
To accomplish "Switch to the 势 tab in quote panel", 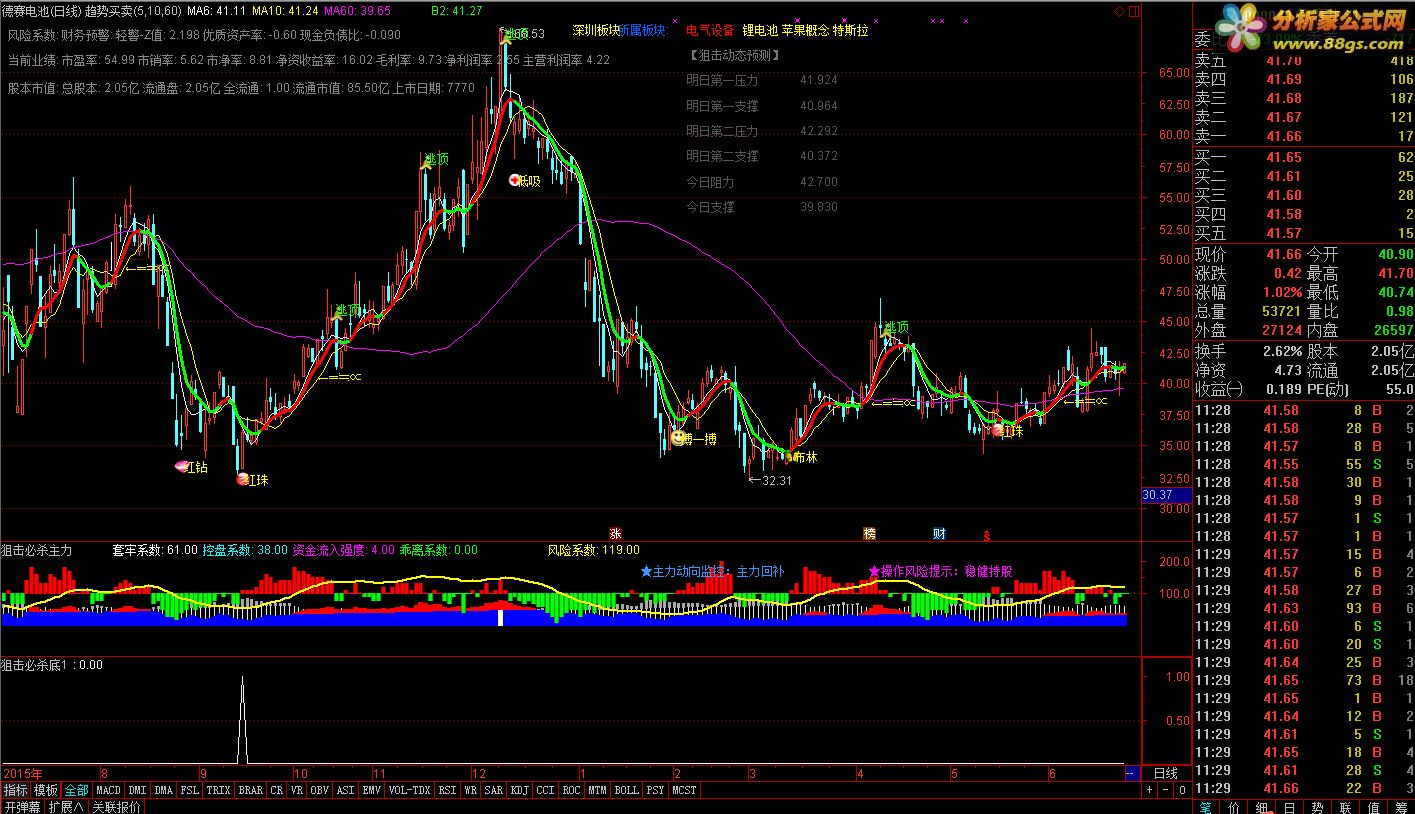I will click(1318, 806).
